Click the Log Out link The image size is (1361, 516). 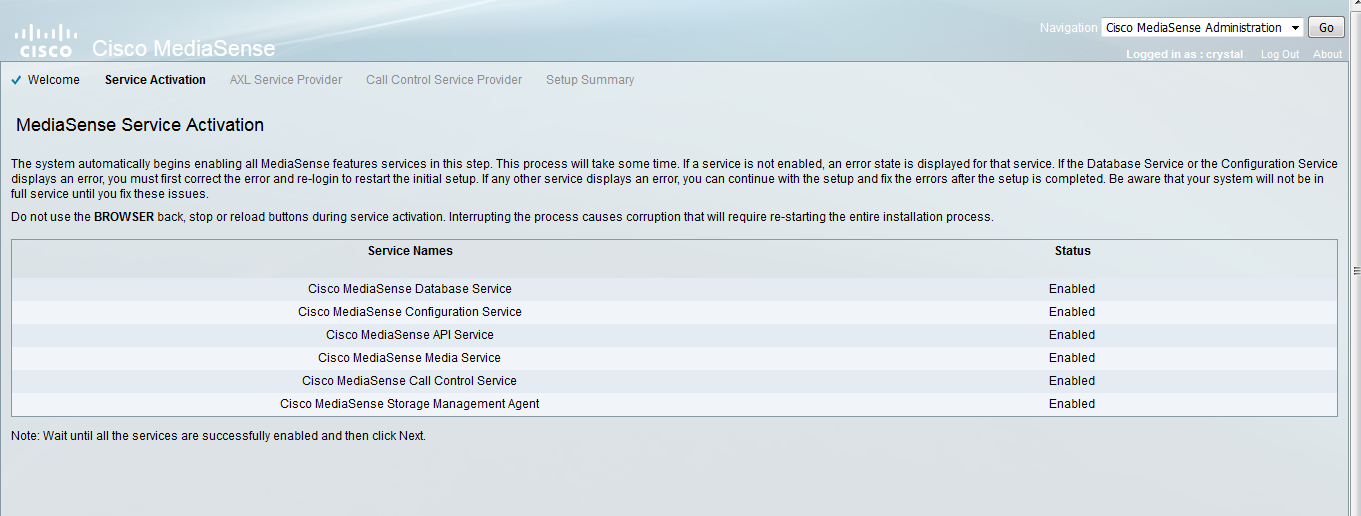[x=1279, y=55]
